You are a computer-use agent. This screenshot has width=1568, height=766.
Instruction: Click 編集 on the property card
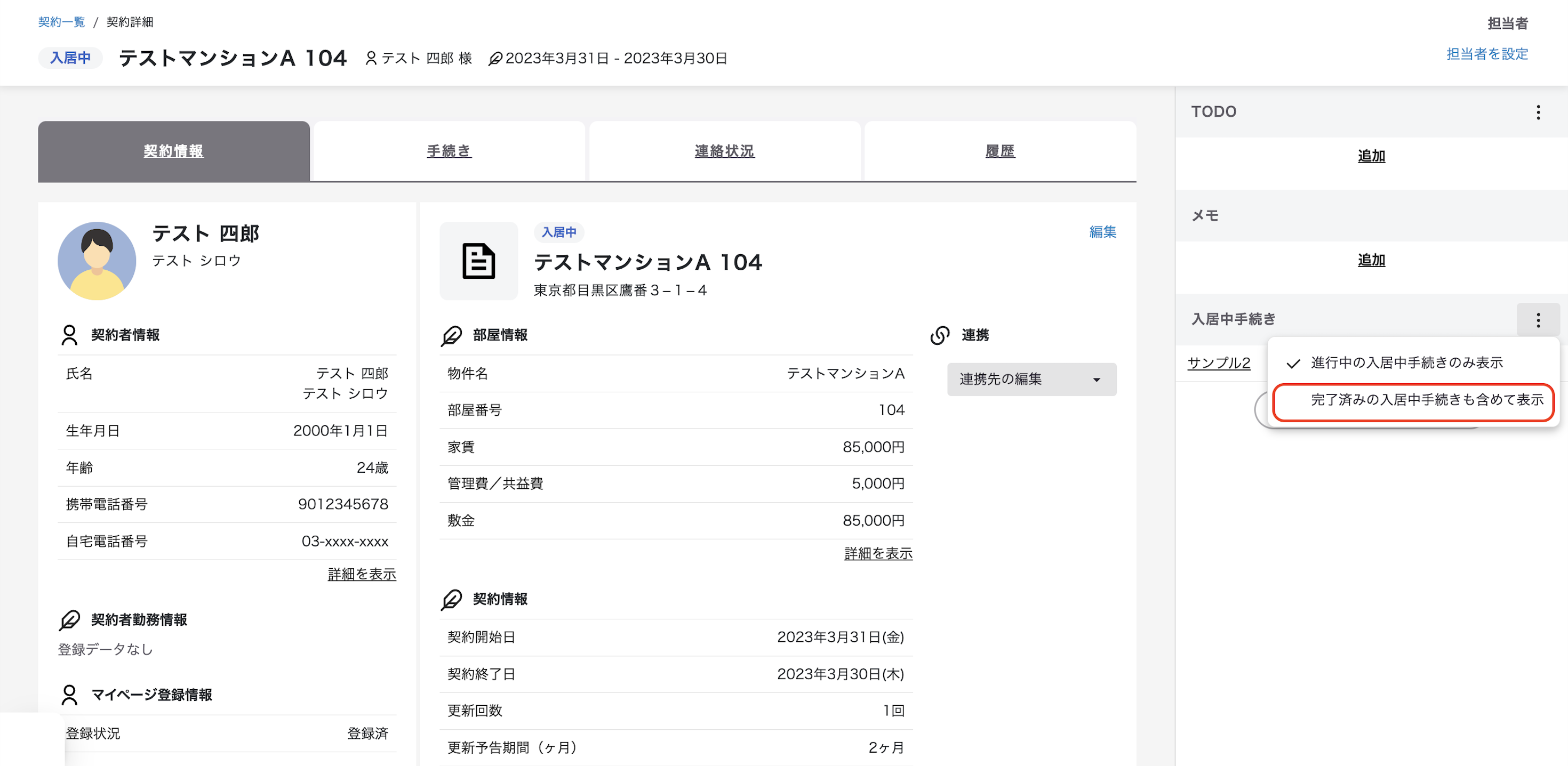tap(1102, 232)
